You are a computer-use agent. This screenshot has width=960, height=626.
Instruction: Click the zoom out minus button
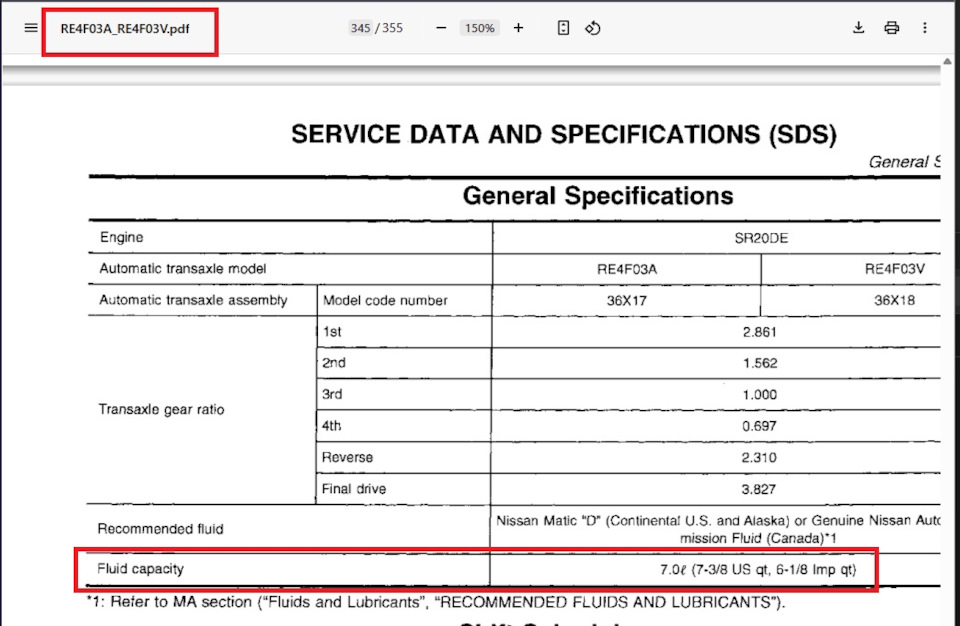[x=441, y=28]
